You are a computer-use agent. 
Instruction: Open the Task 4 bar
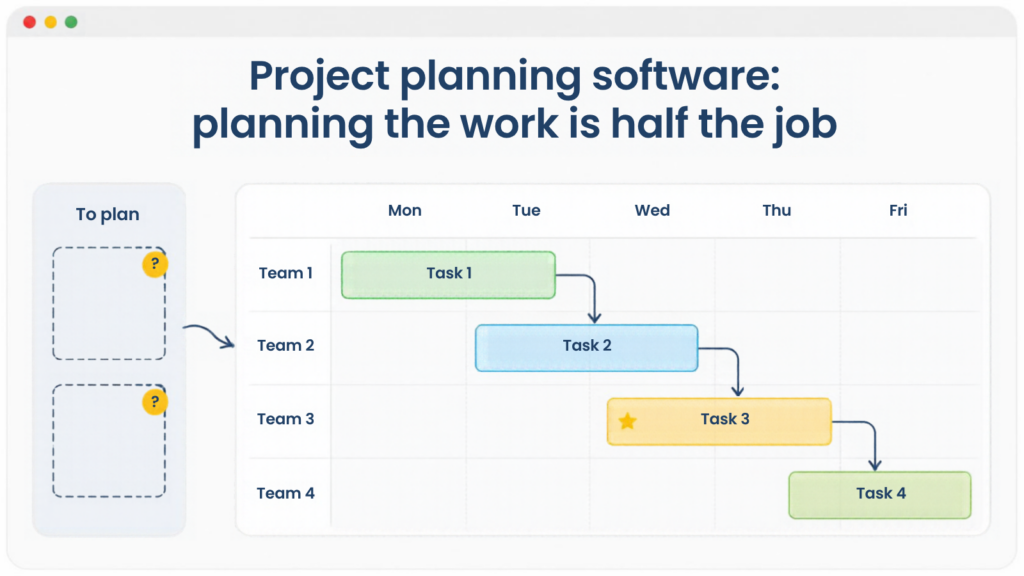(880, 495)
